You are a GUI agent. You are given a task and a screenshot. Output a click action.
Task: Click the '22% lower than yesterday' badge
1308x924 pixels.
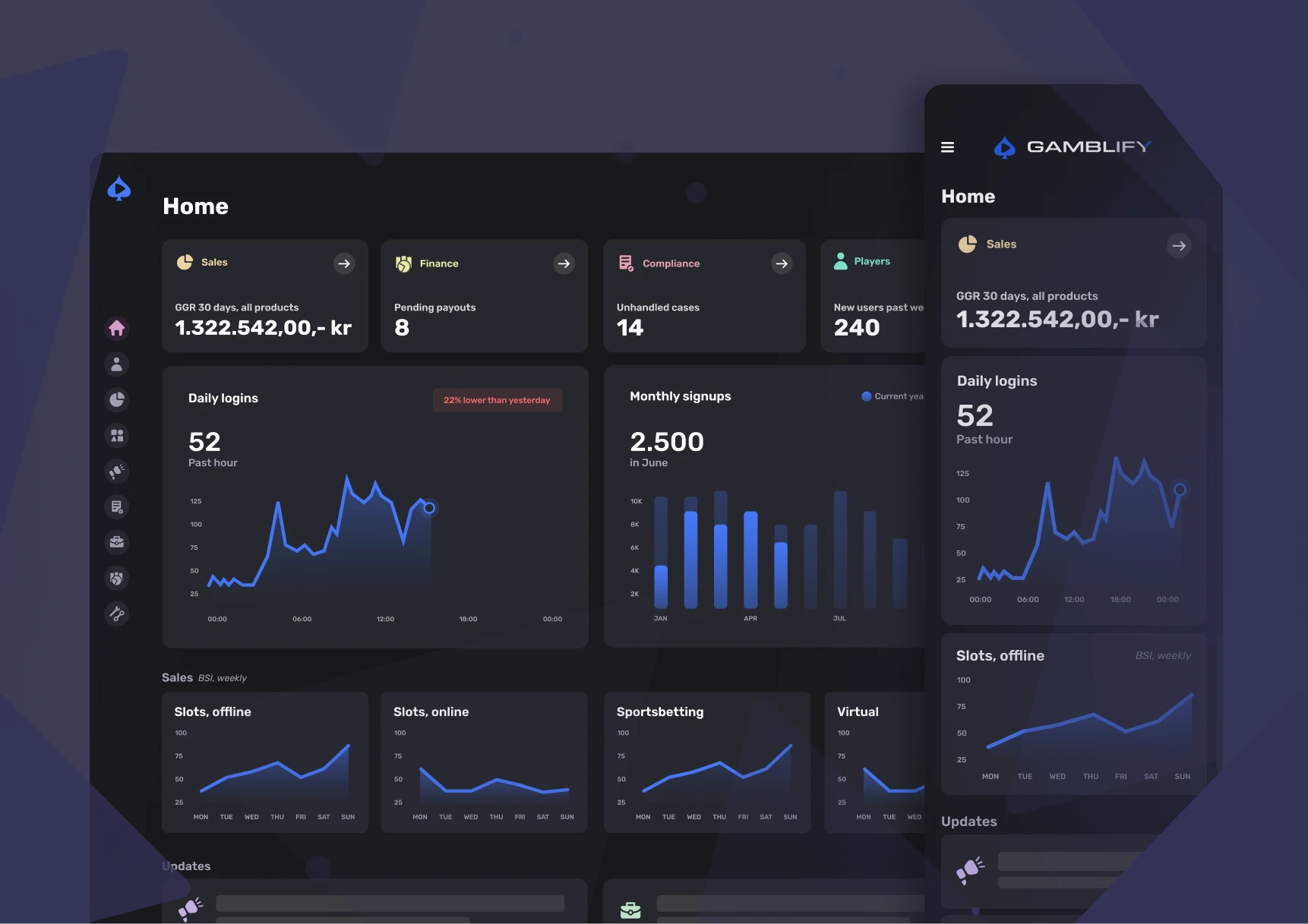(497, 400)
